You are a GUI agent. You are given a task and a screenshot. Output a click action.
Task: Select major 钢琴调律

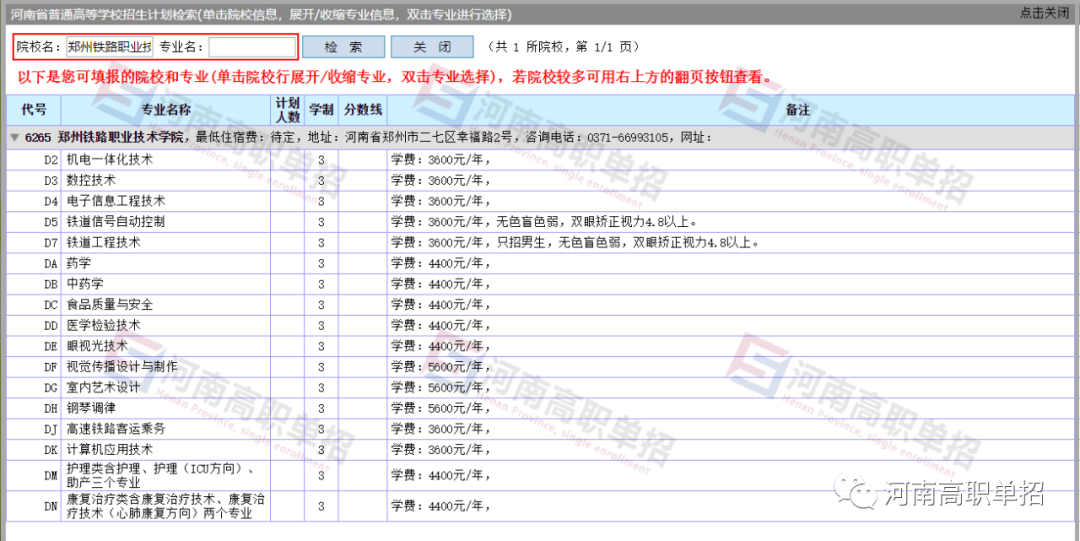[x=90, y=408]
